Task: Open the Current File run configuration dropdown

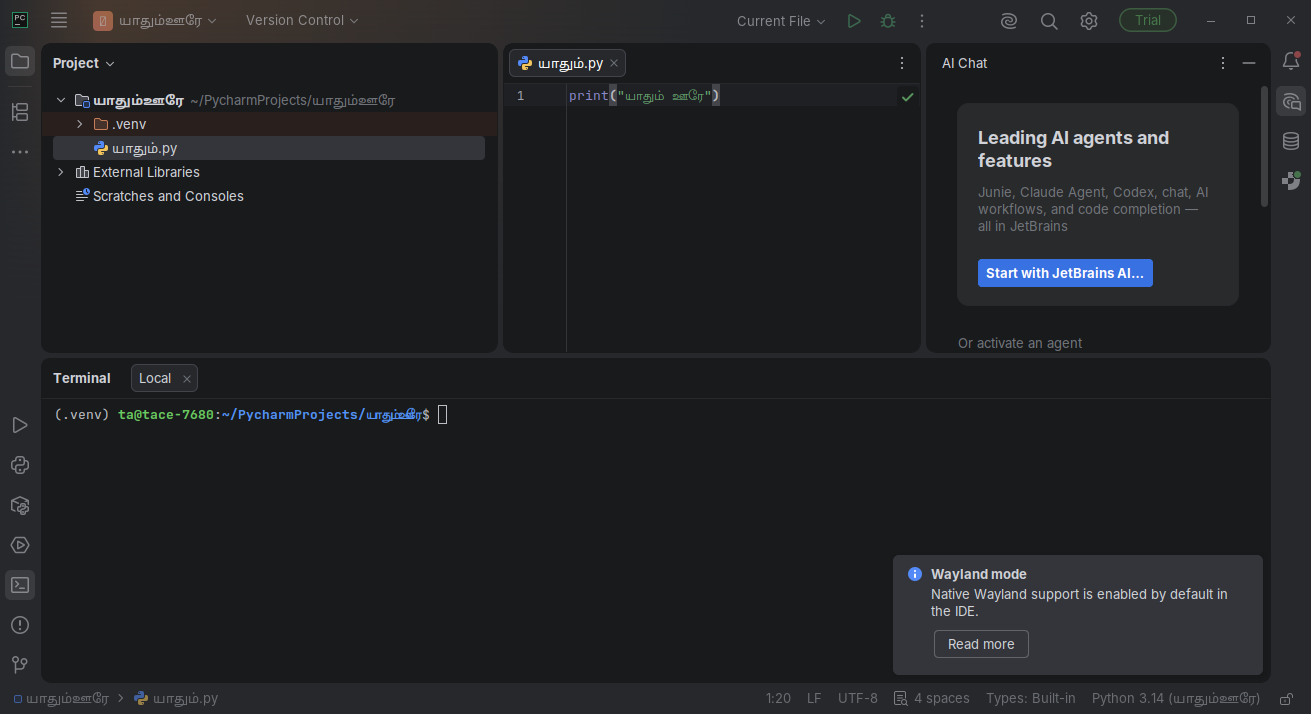Action: [x=781, y=21]
